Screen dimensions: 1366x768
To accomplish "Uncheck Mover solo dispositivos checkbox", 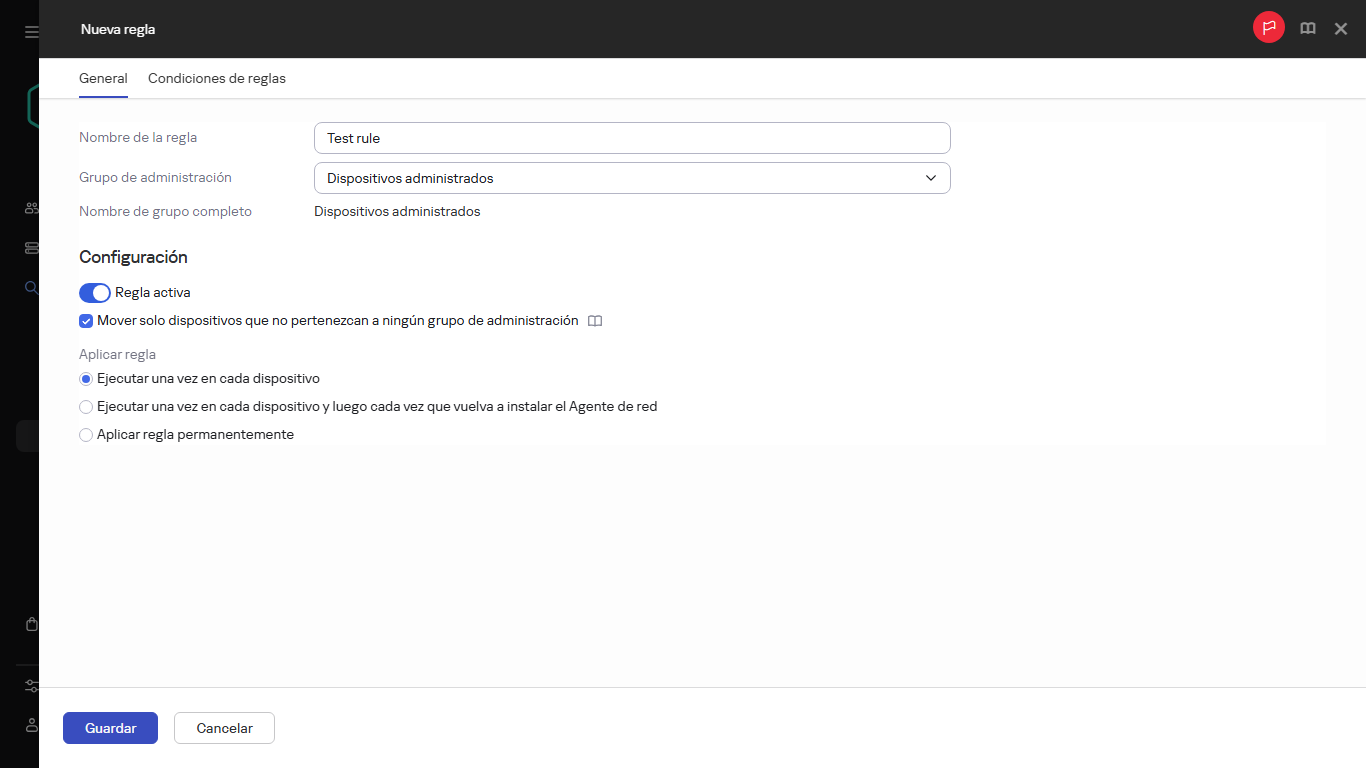I will pos(86,321).
